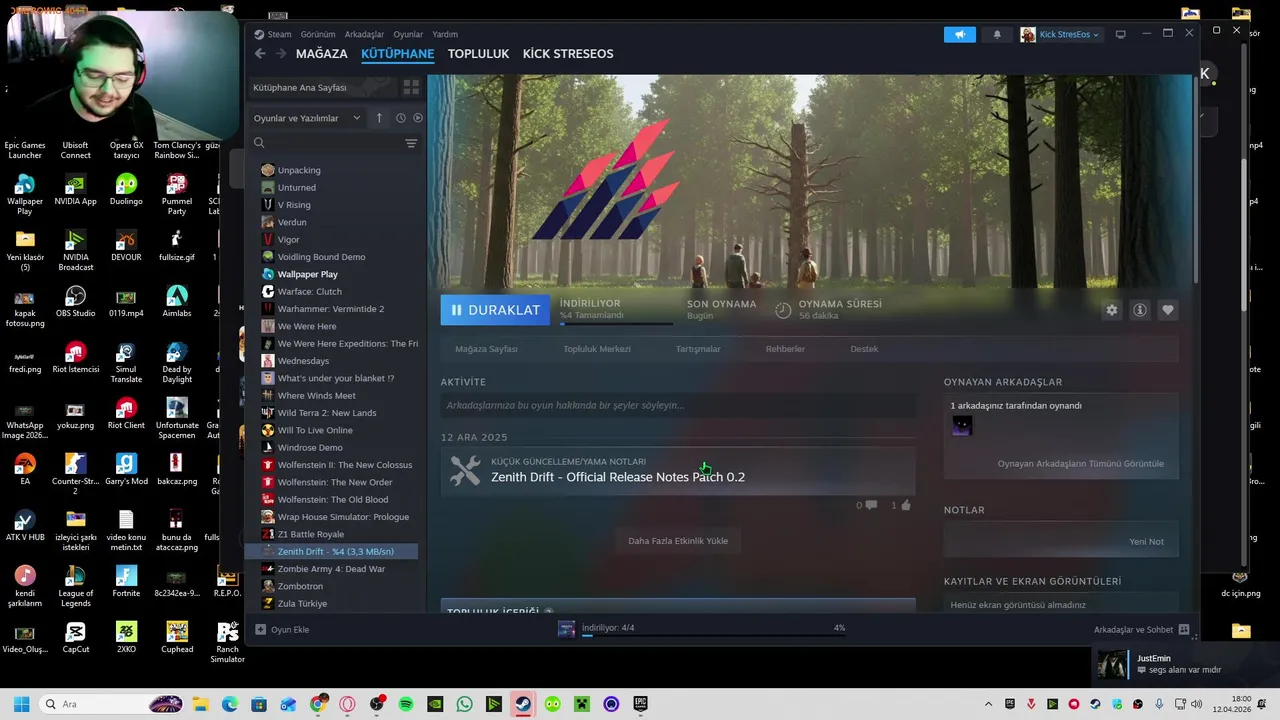Open advanced filter options beside library search
The width and height of the screenshot is (1280, 720).
tap(411, 143)
